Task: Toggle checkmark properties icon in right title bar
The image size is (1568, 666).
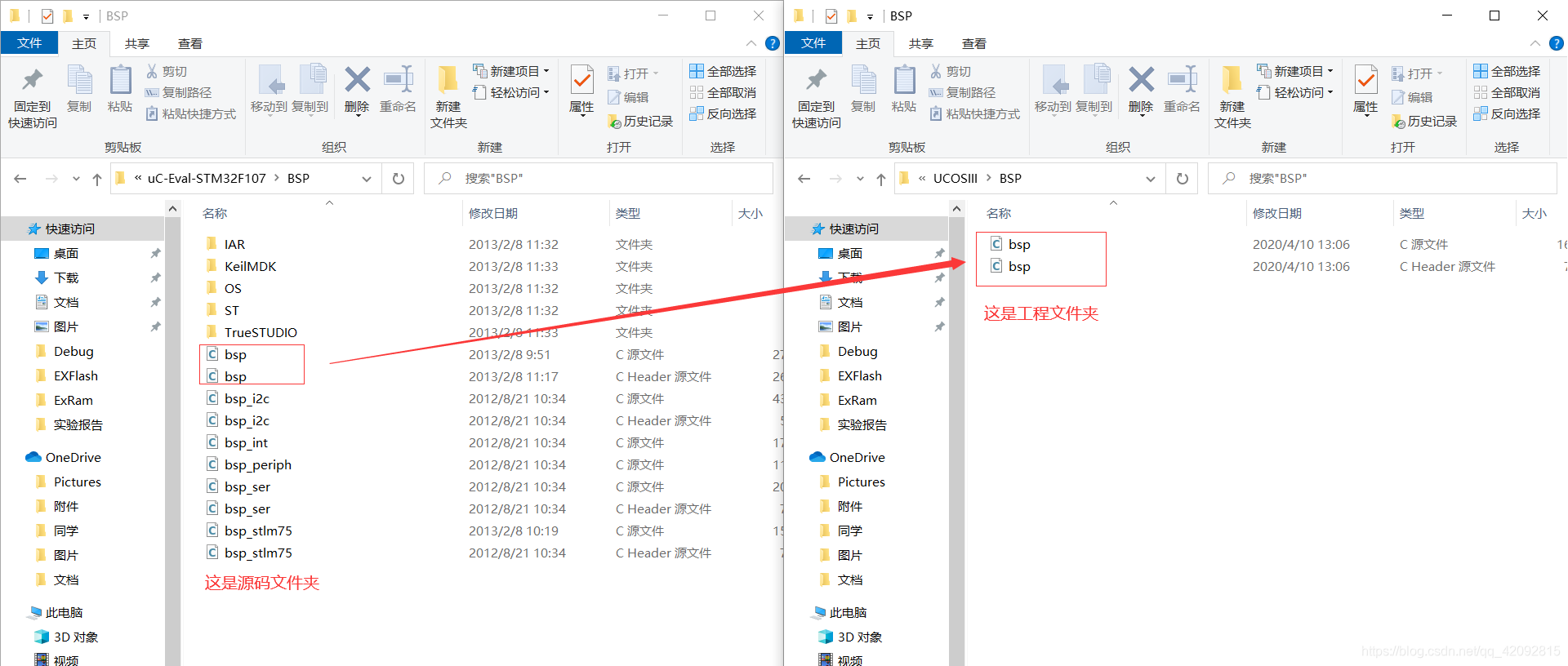Action: [831, 16]
